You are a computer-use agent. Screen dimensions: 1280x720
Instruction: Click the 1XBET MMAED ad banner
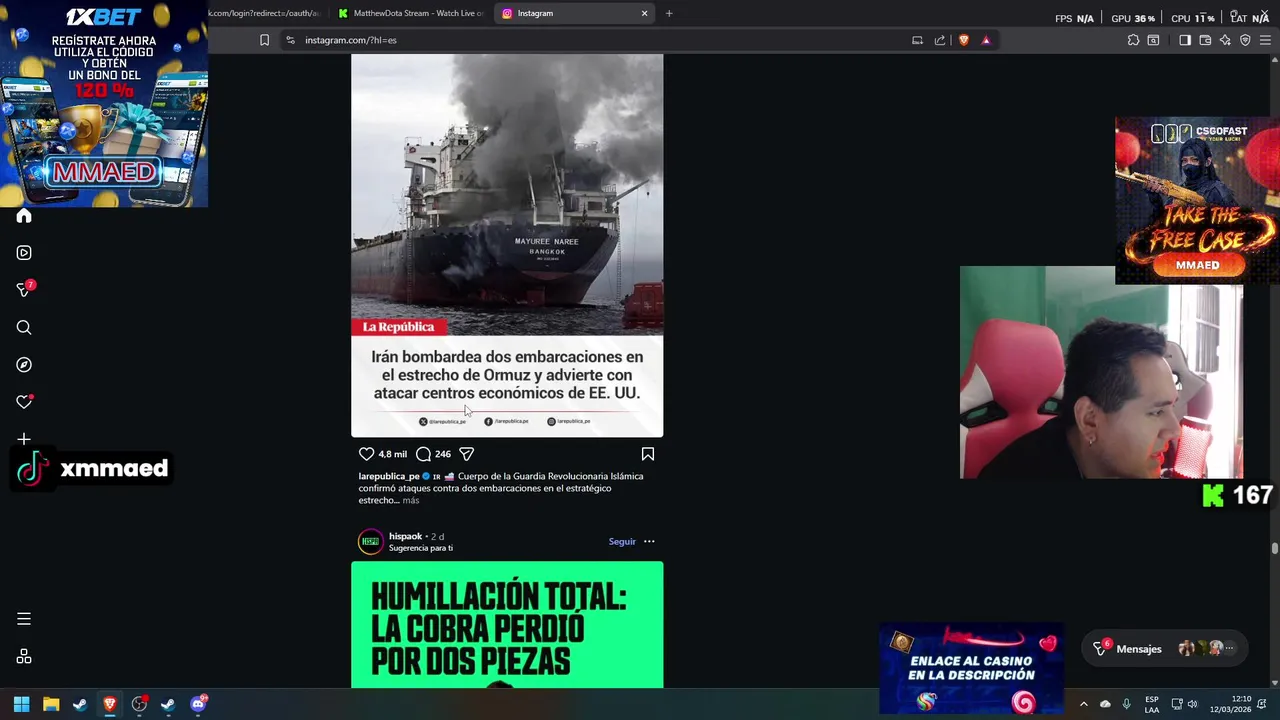coord(104,104)
